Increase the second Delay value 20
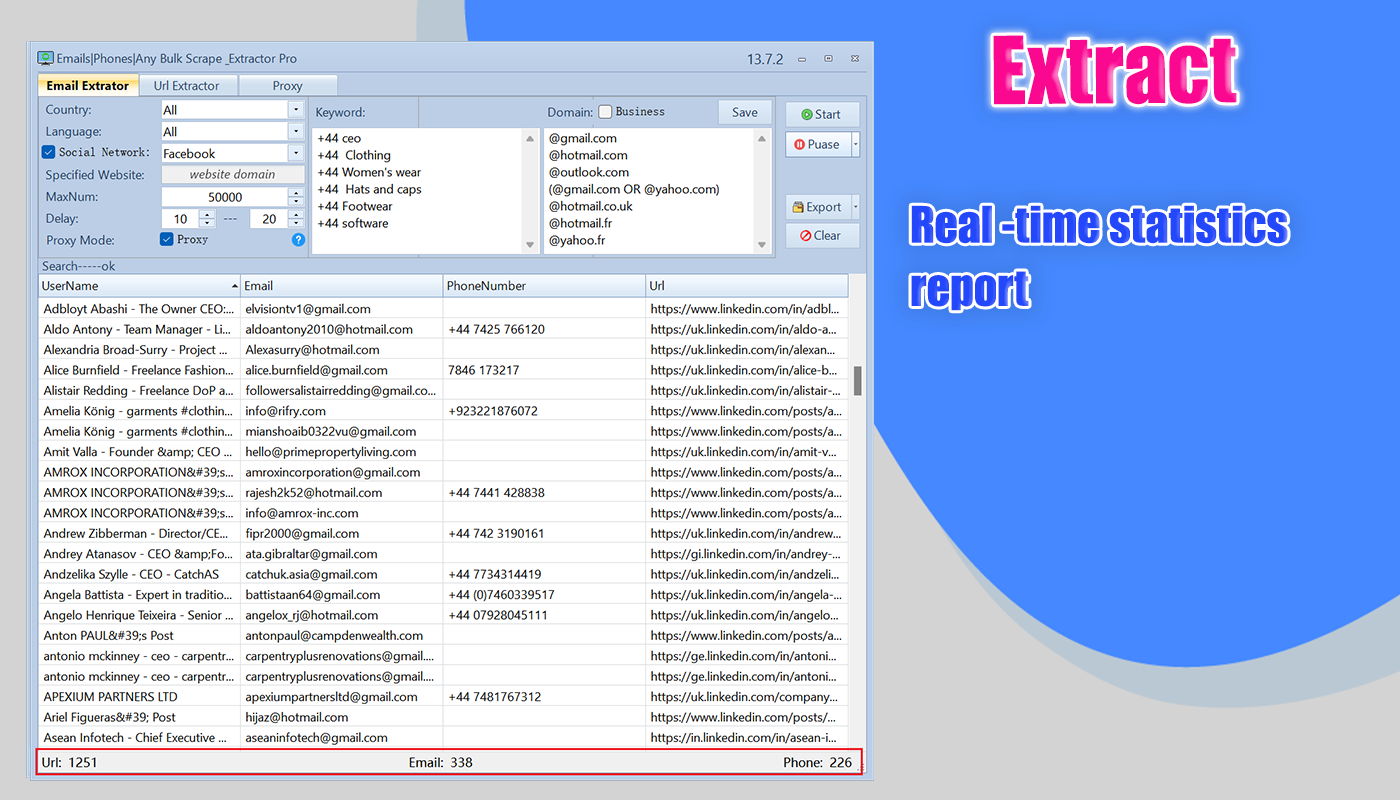The image size is (1400, 800). (x=295, y=214)
